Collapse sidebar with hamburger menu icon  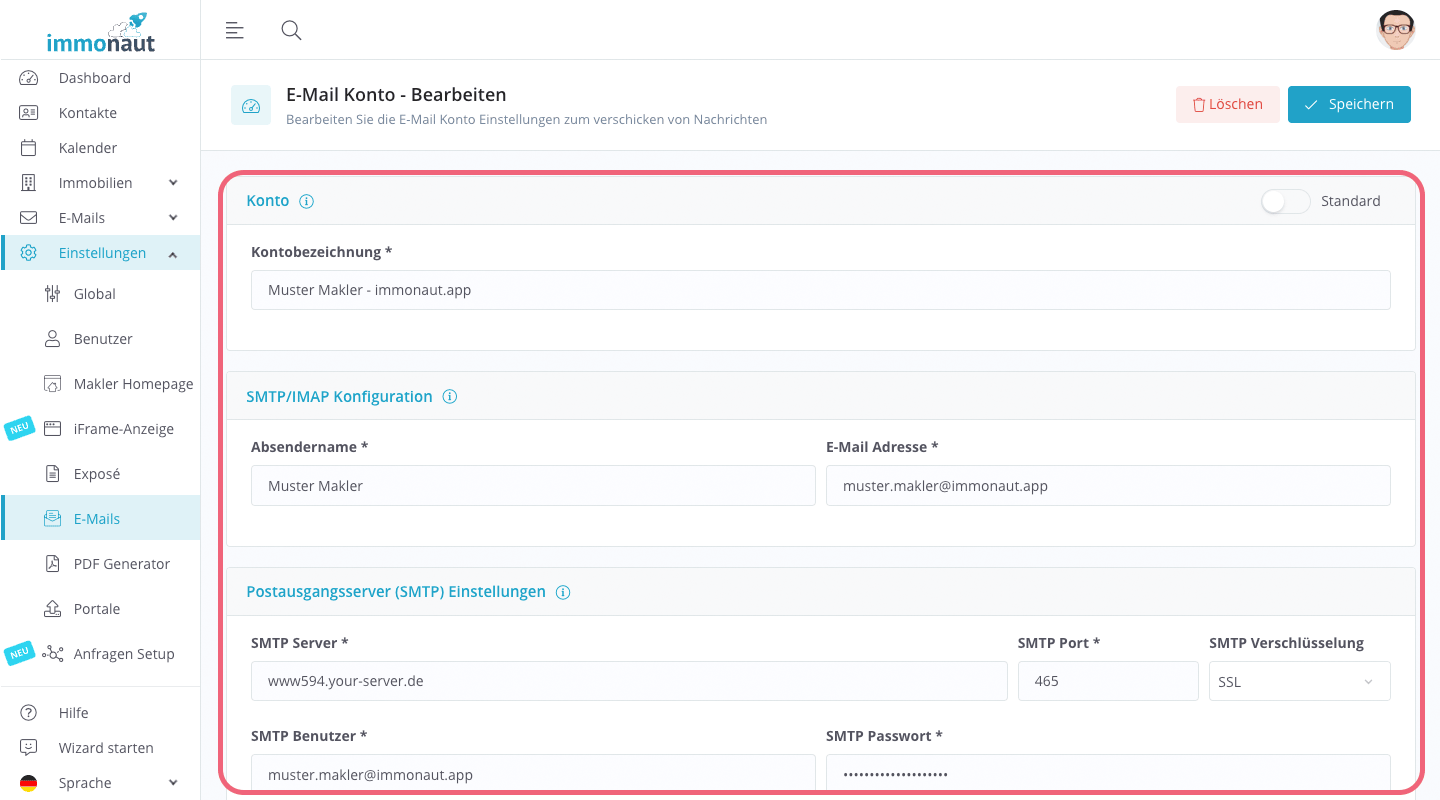point(235,30)
